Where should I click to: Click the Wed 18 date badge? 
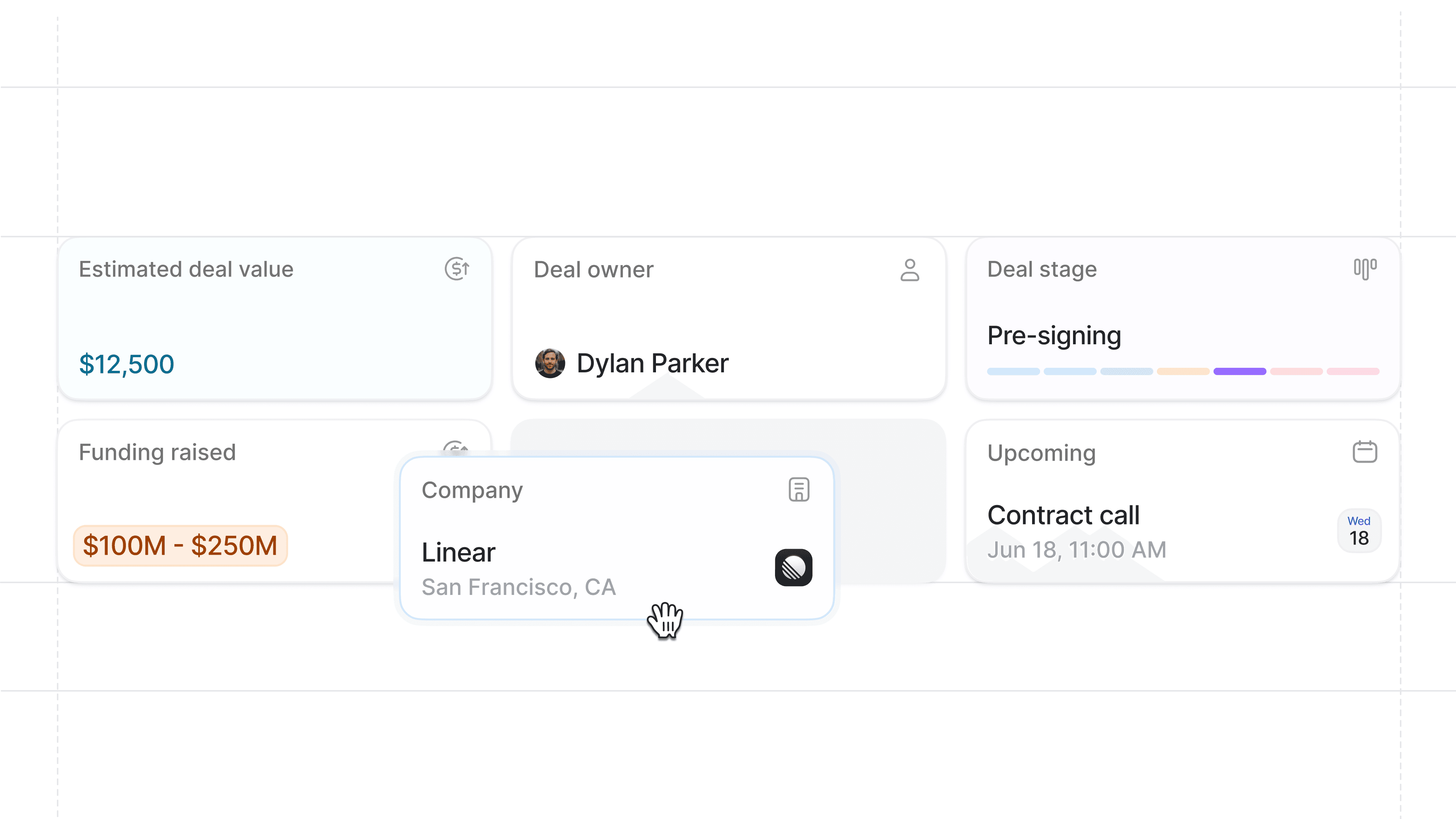(x=1359, y=531)
